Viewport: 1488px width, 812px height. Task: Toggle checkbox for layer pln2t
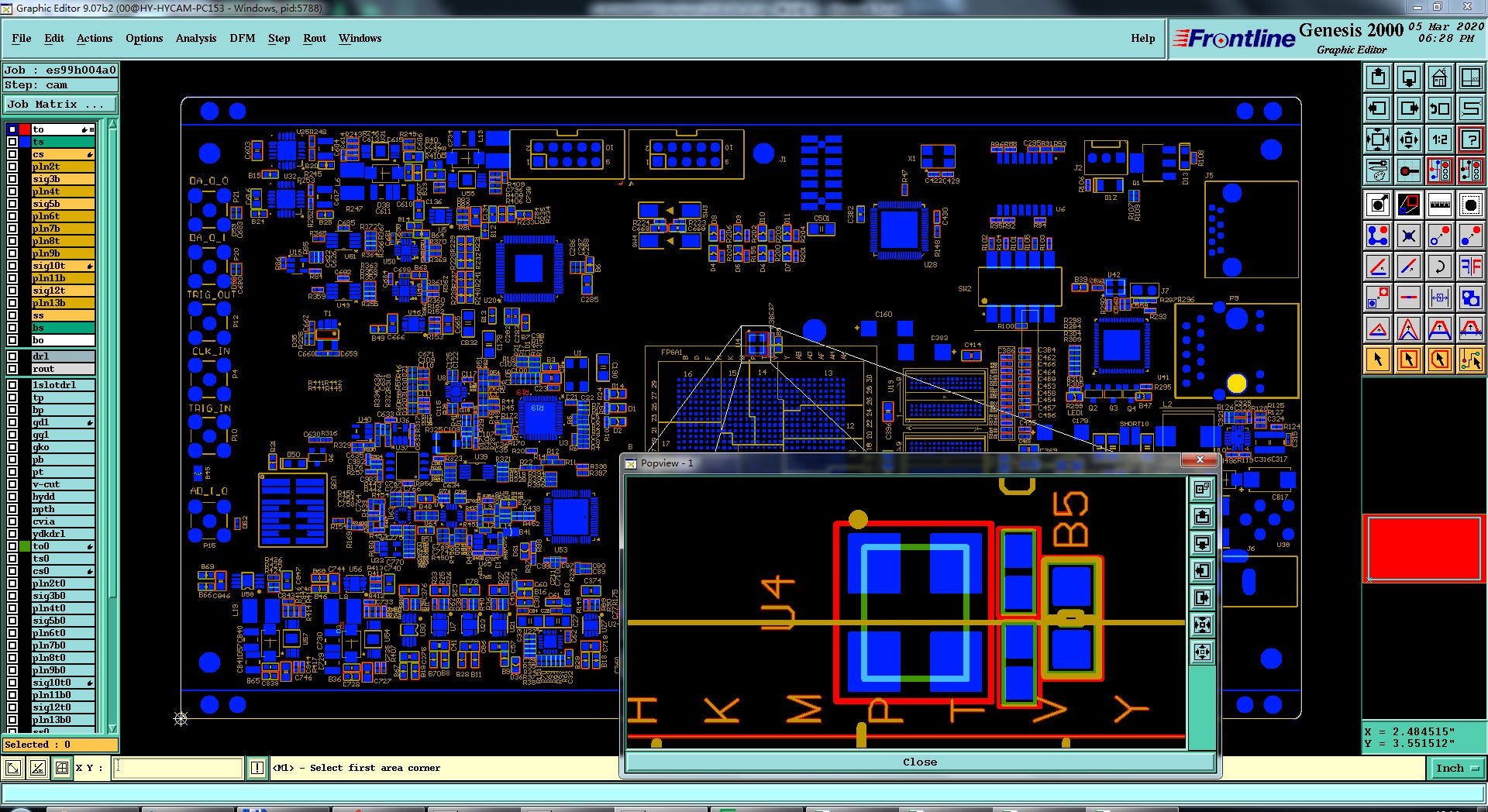tap(12, 167)
